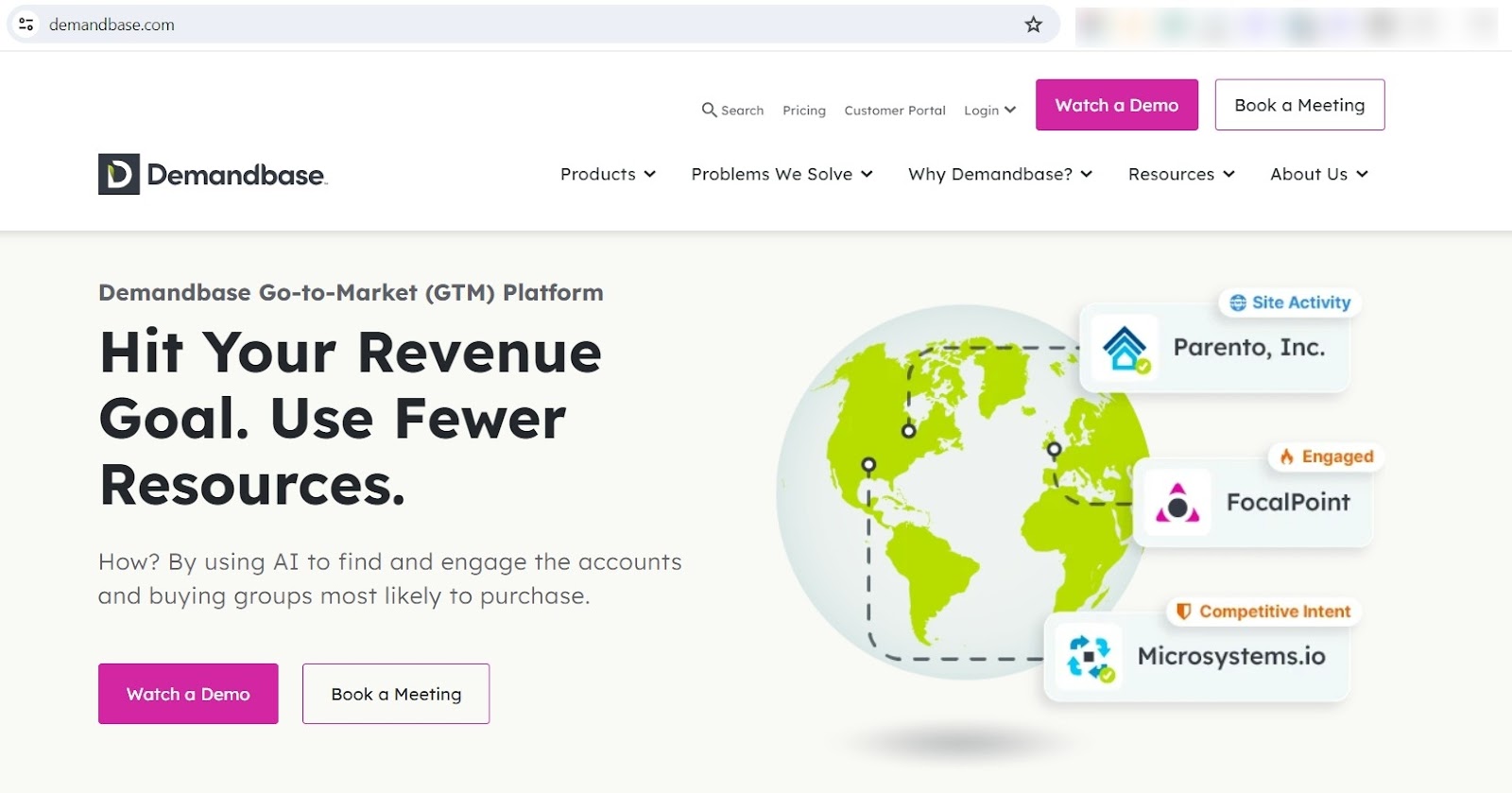Image resolution: width=1512 pixels, height=793 pixels.
Task: Click the Site Activity label
Action: pos(1301,302)
